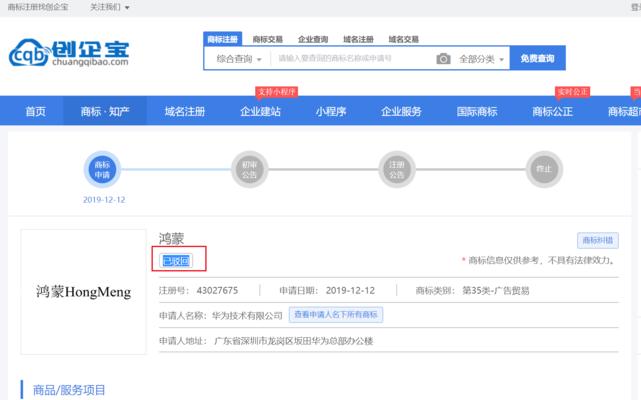Viewport: 641px width, 400px height.
Task: Click the registration number 43027675
Action: [217, 290]
